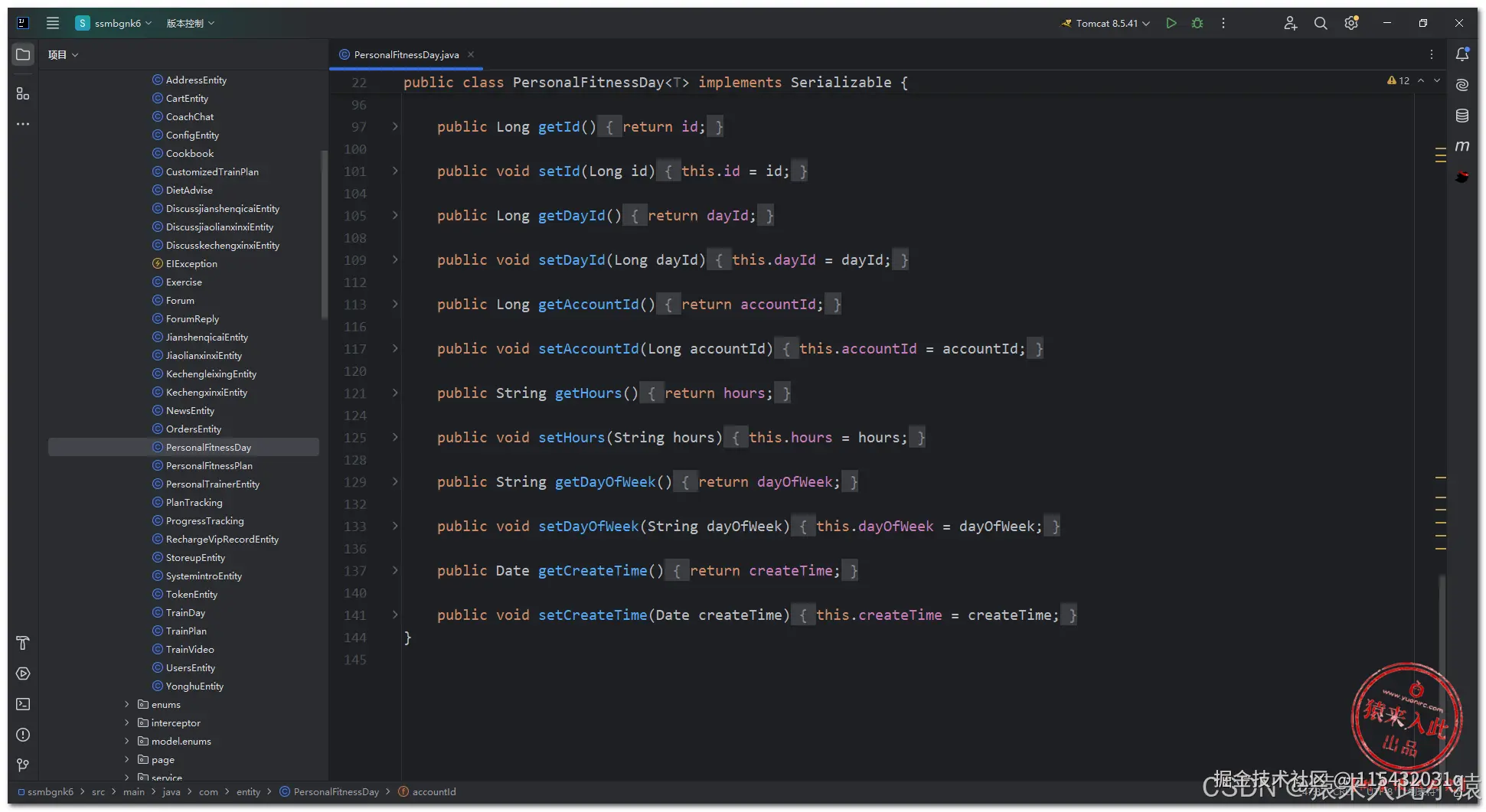Place cursor on getAccountId method name
1486x812 pixels.
click(588, 304)
